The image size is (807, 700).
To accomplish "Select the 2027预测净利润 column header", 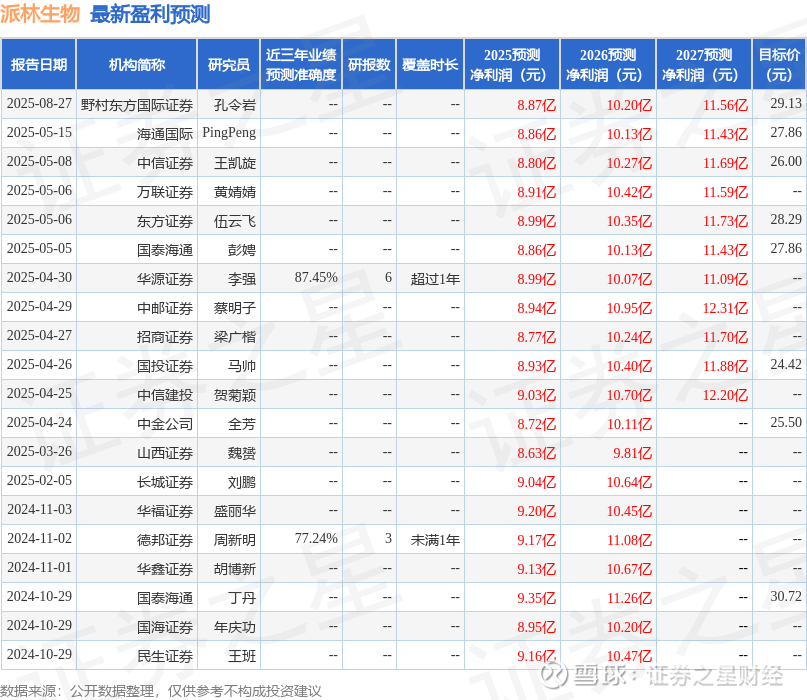I will [704, 64].
